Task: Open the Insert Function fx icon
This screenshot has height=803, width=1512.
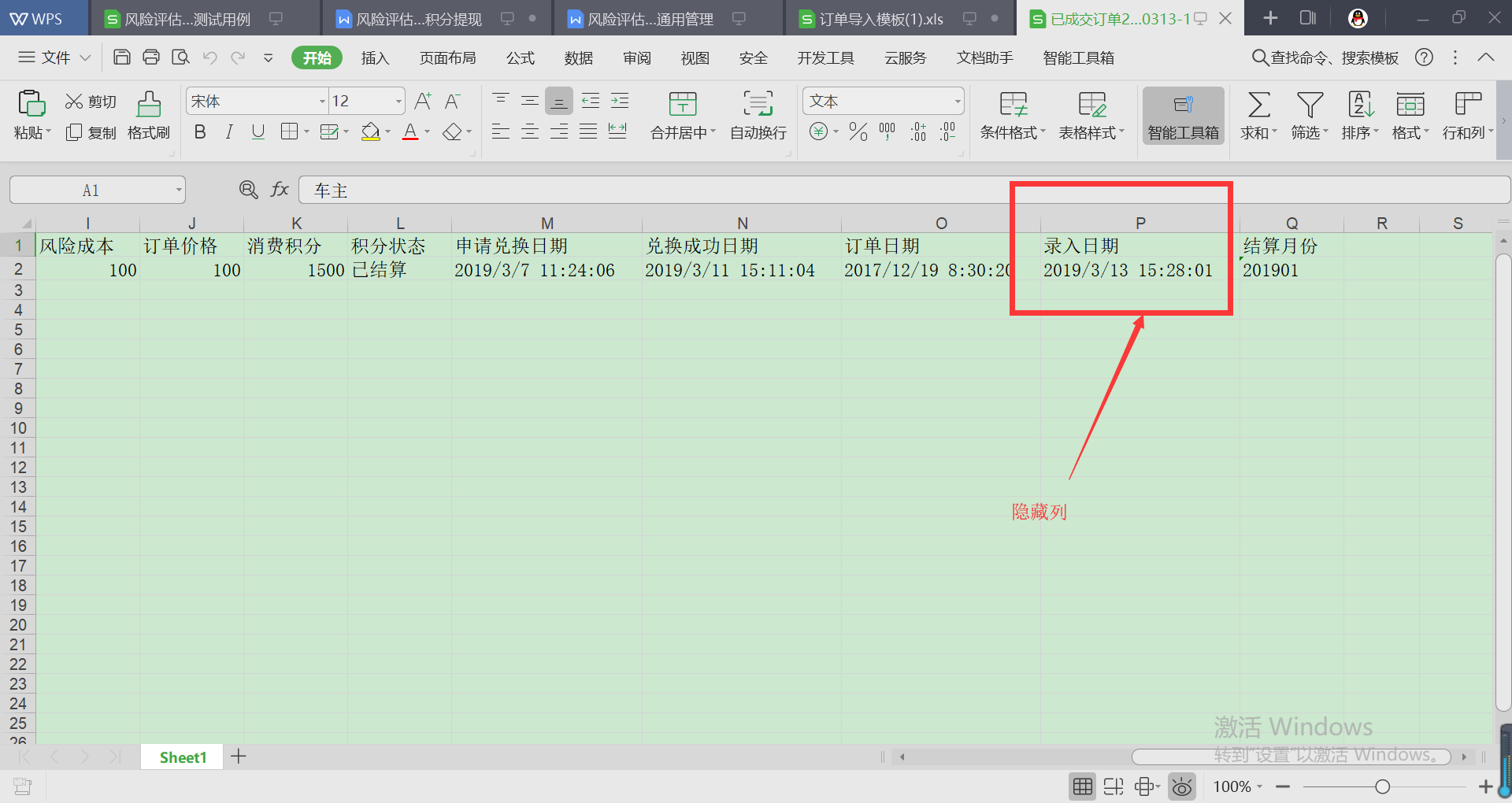Action: pyautogui.click(x=280, y=190)
